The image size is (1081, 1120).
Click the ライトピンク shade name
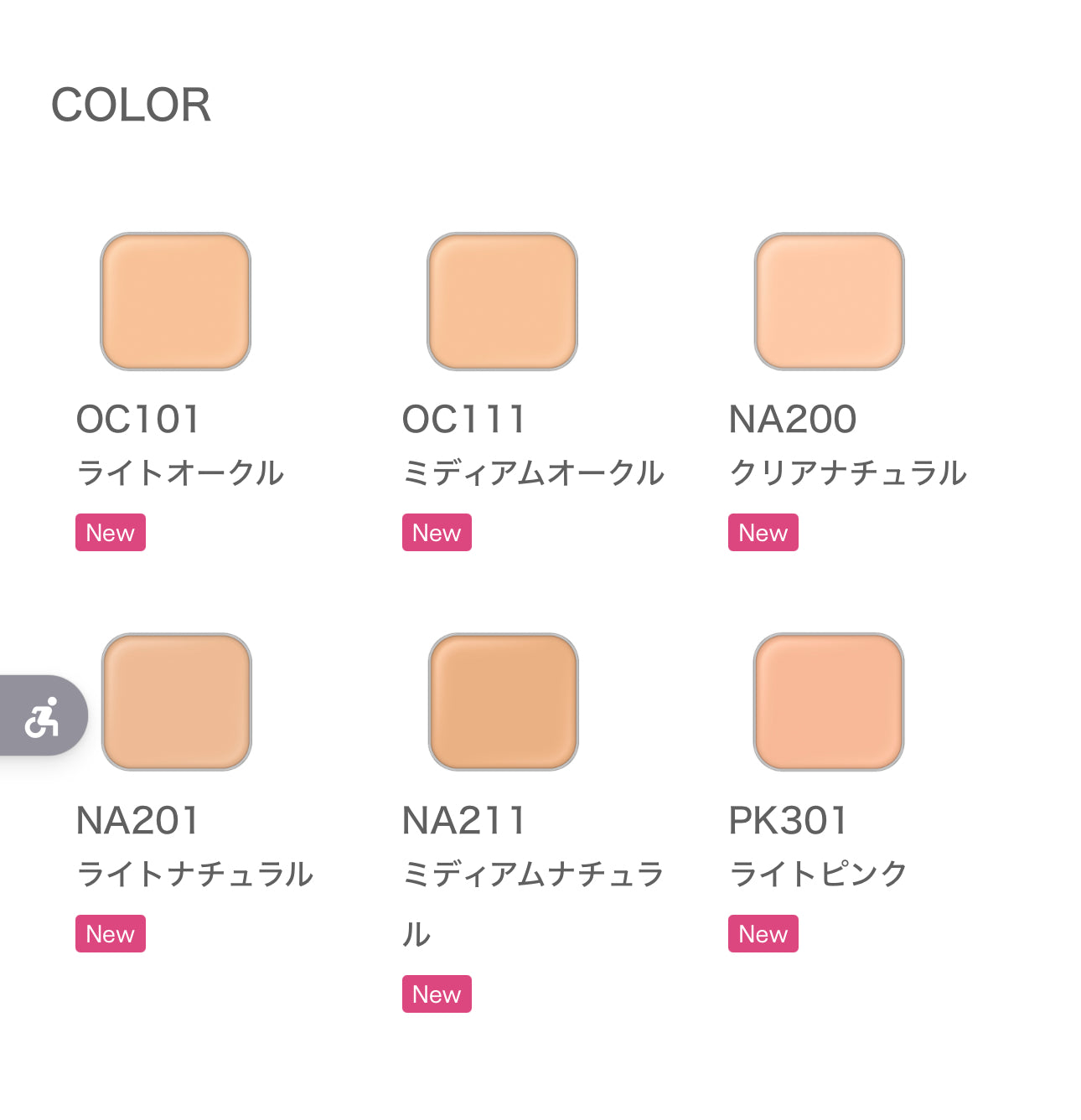[818, 875]
